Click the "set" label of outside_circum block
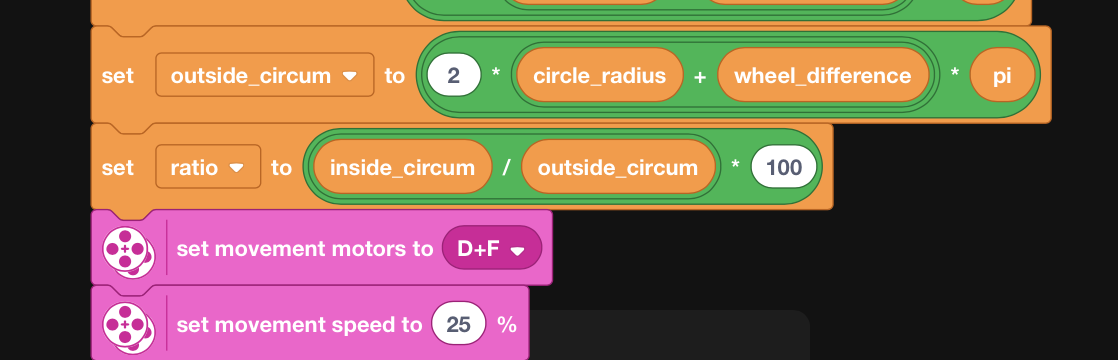The height and width of the screenshot is (360, 1118). click(118, 75)
